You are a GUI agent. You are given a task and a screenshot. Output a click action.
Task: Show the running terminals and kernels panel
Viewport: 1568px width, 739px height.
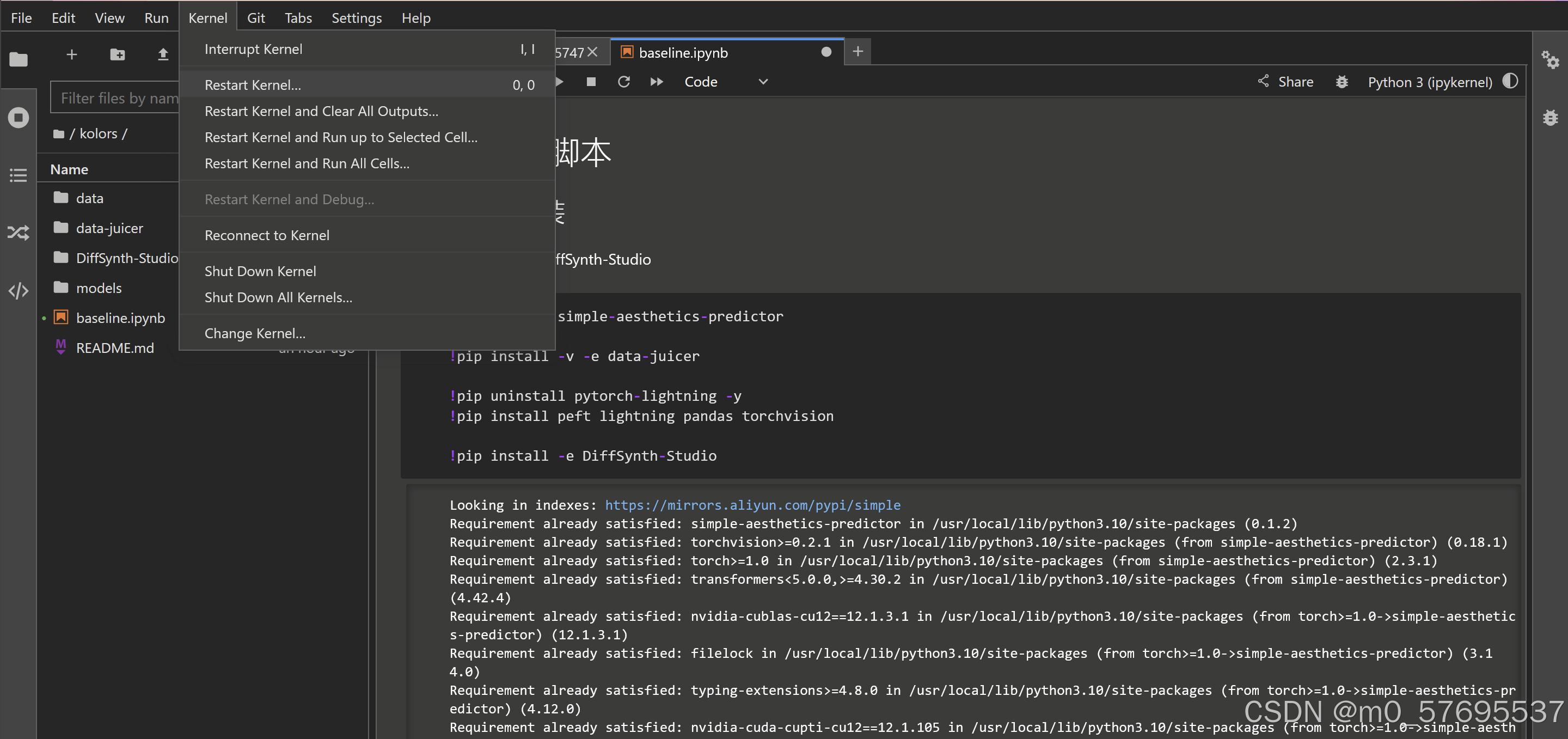click(x=19, y=118)
